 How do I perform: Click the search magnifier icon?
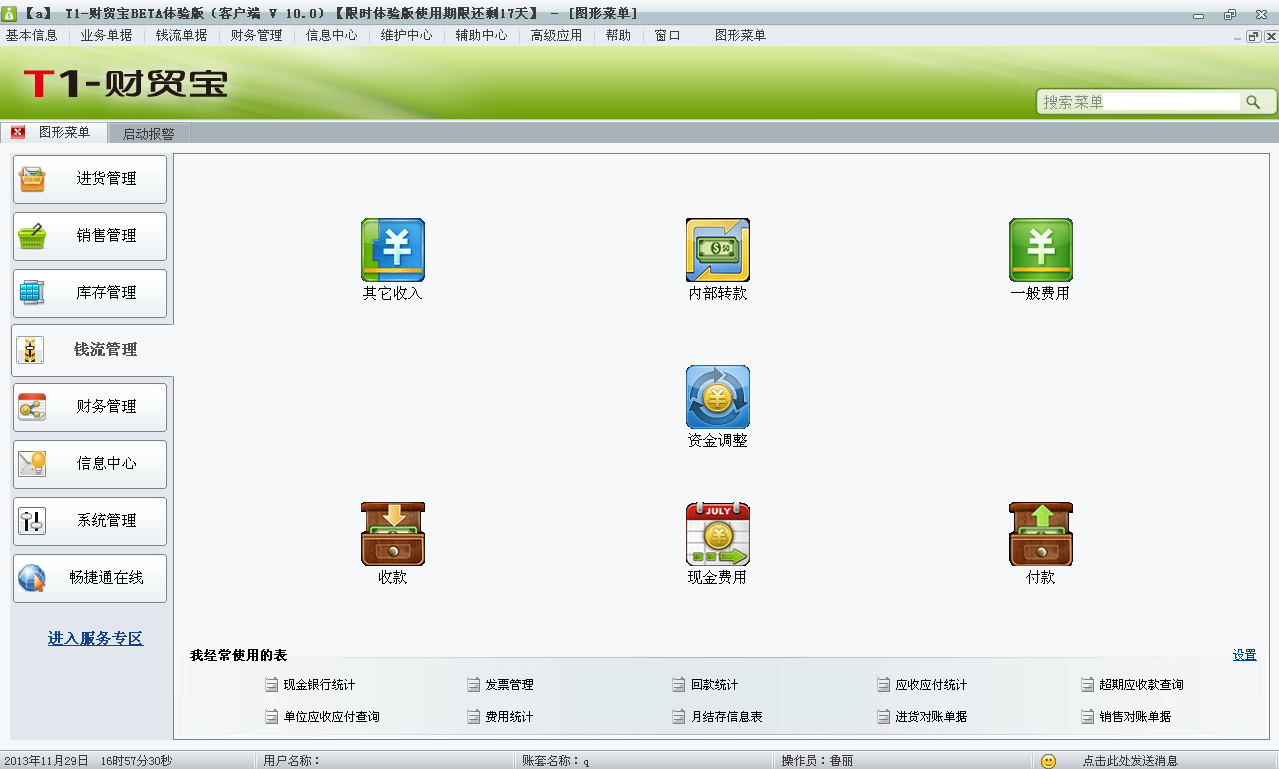[1252, 102]
